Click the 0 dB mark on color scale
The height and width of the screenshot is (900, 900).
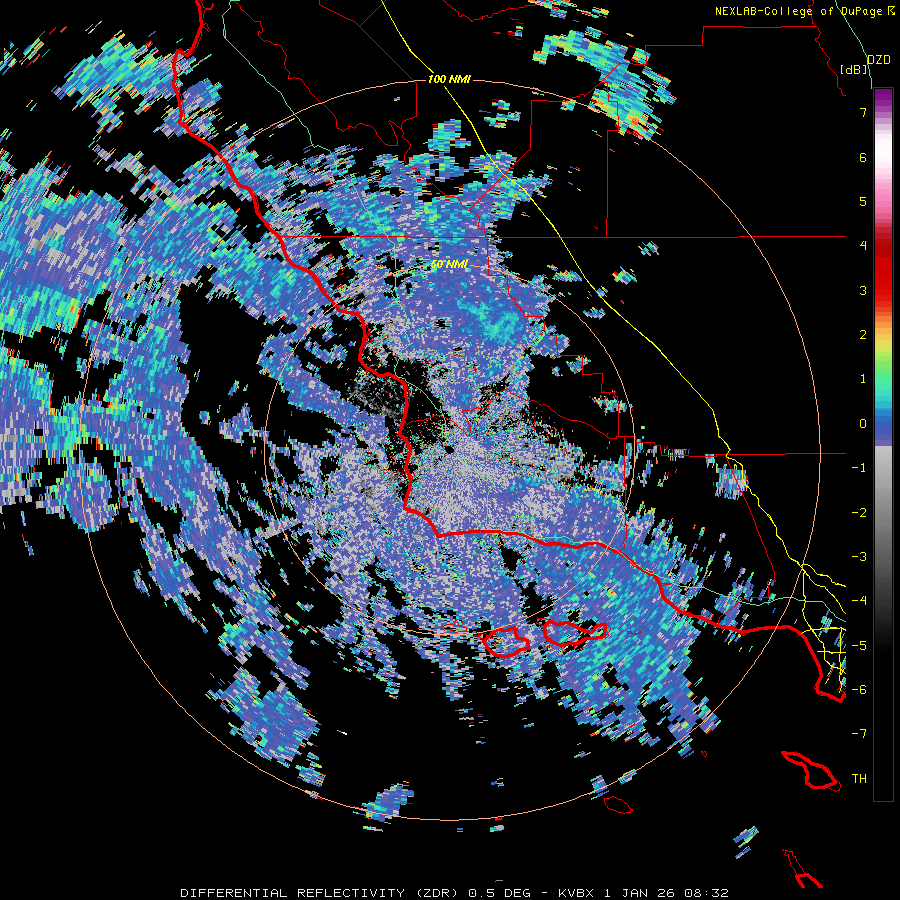click(x=863, y=424)
